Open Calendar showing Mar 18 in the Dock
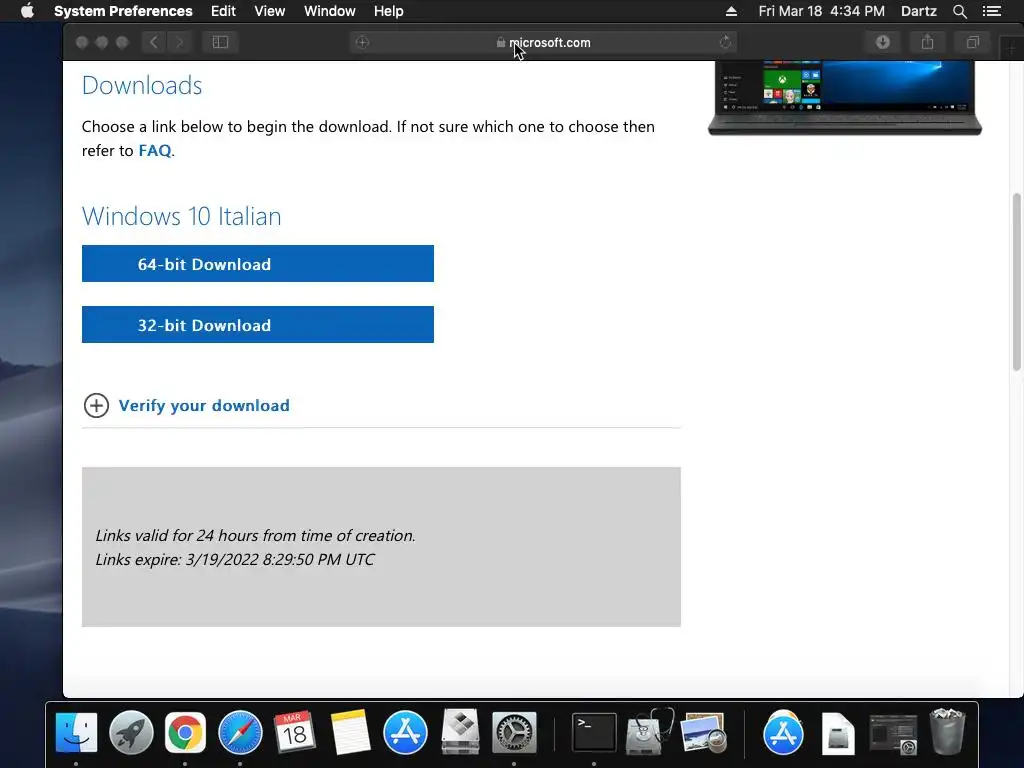This screenshot has width=1024, height=768. pyautogui.click(x=295, y=732)
